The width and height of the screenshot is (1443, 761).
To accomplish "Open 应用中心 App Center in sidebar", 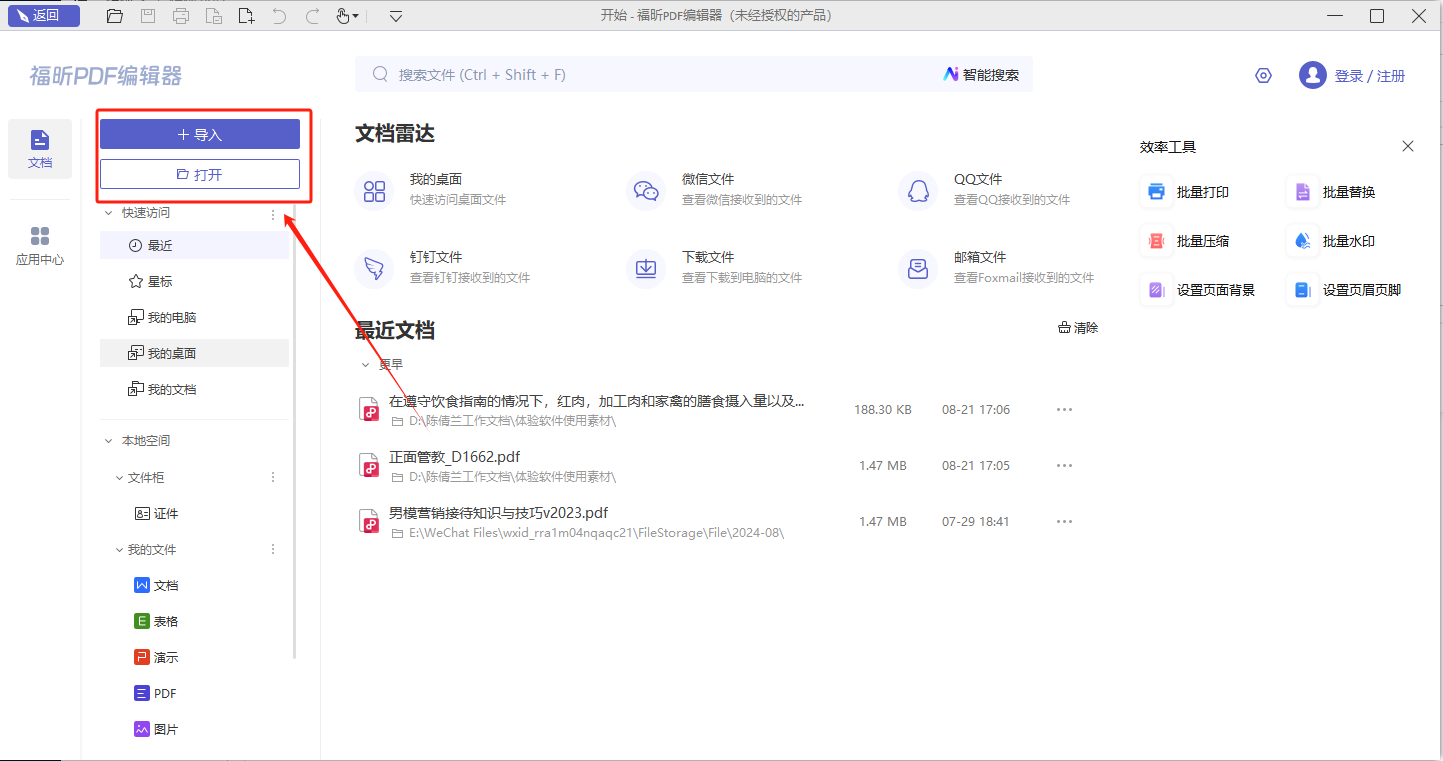I will 39,244.
